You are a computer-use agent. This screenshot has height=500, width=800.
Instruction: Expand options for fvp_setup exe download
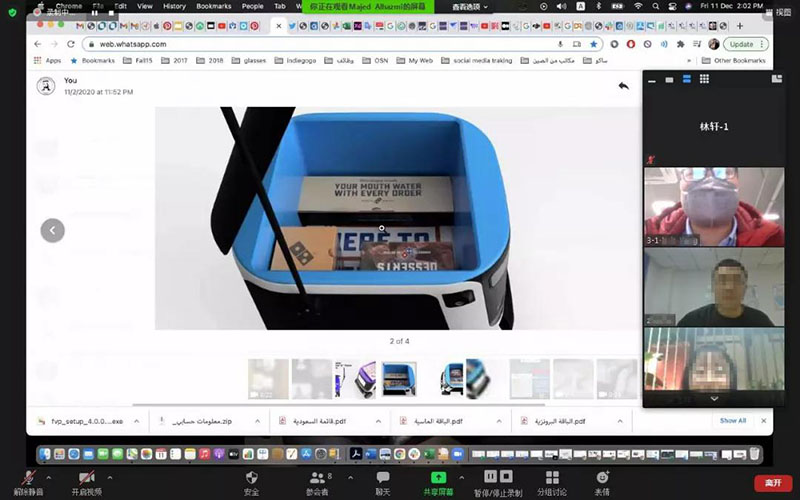pyautogui.click(x=136, y=421)
